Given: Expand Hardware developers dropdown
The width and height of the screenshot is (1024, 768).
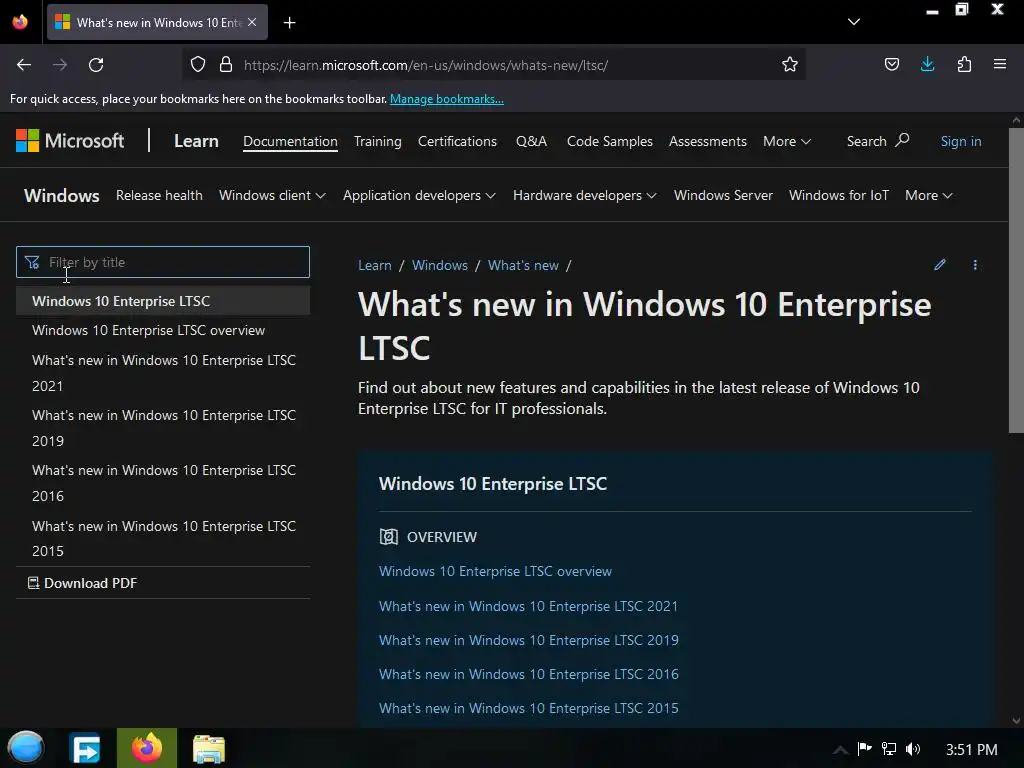Looking at the screenshot, I should (x=584, y=195).
